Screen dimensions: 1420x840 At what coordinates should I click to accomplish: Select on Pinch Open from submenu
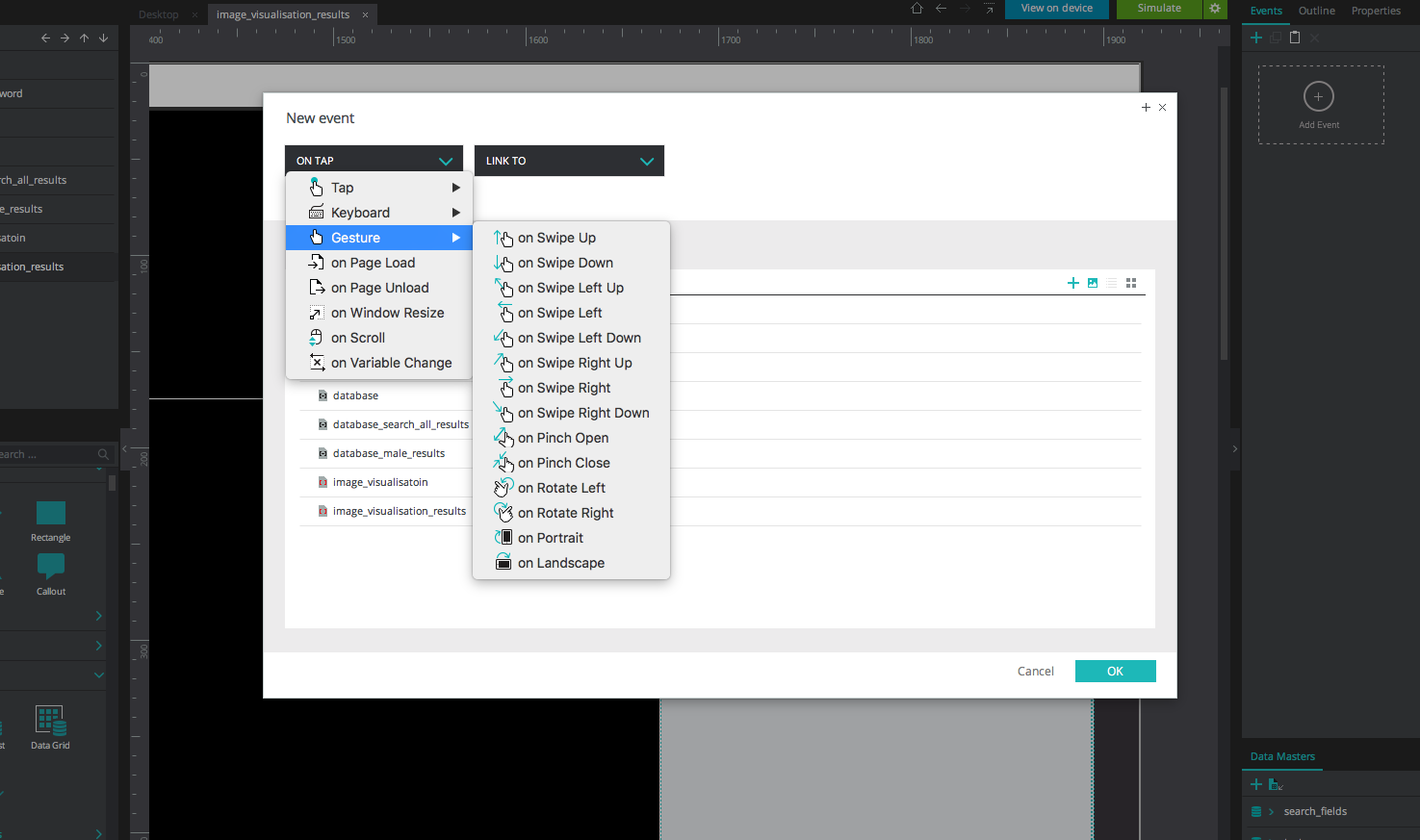coord(562,438)
